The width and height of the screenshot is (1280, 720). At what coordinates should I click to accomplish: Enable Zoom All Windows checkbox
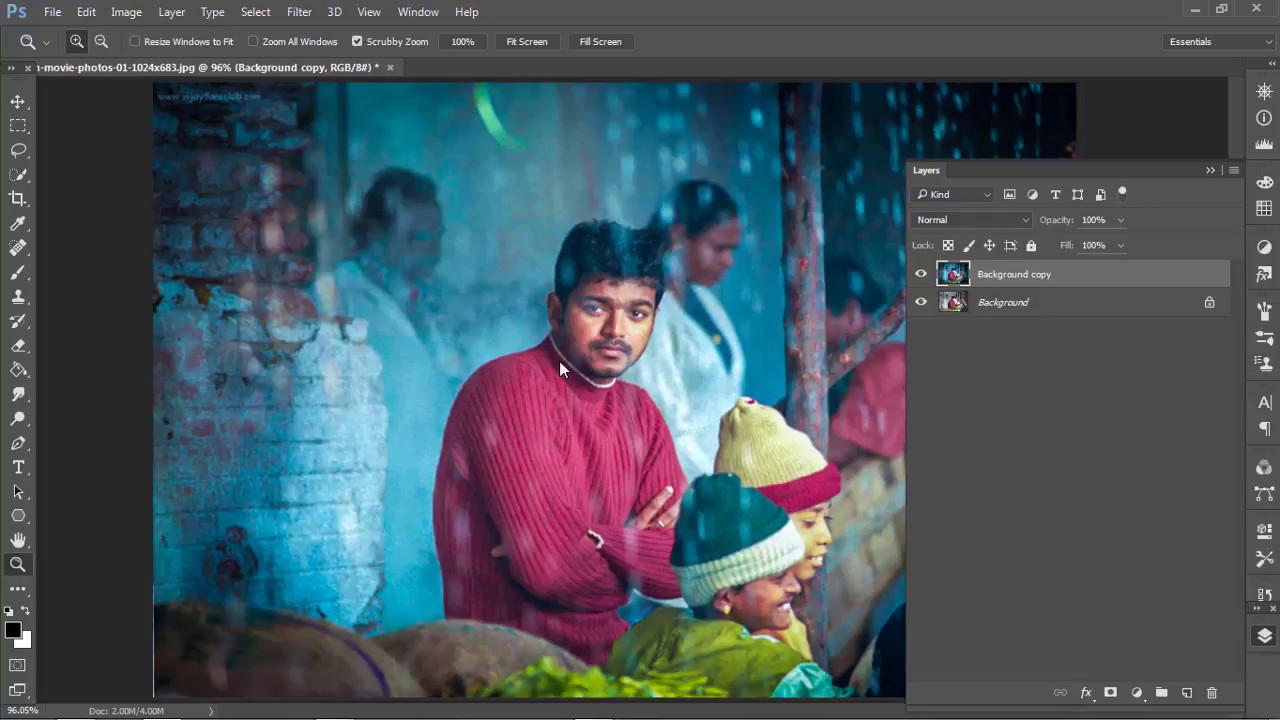point(253,42)
